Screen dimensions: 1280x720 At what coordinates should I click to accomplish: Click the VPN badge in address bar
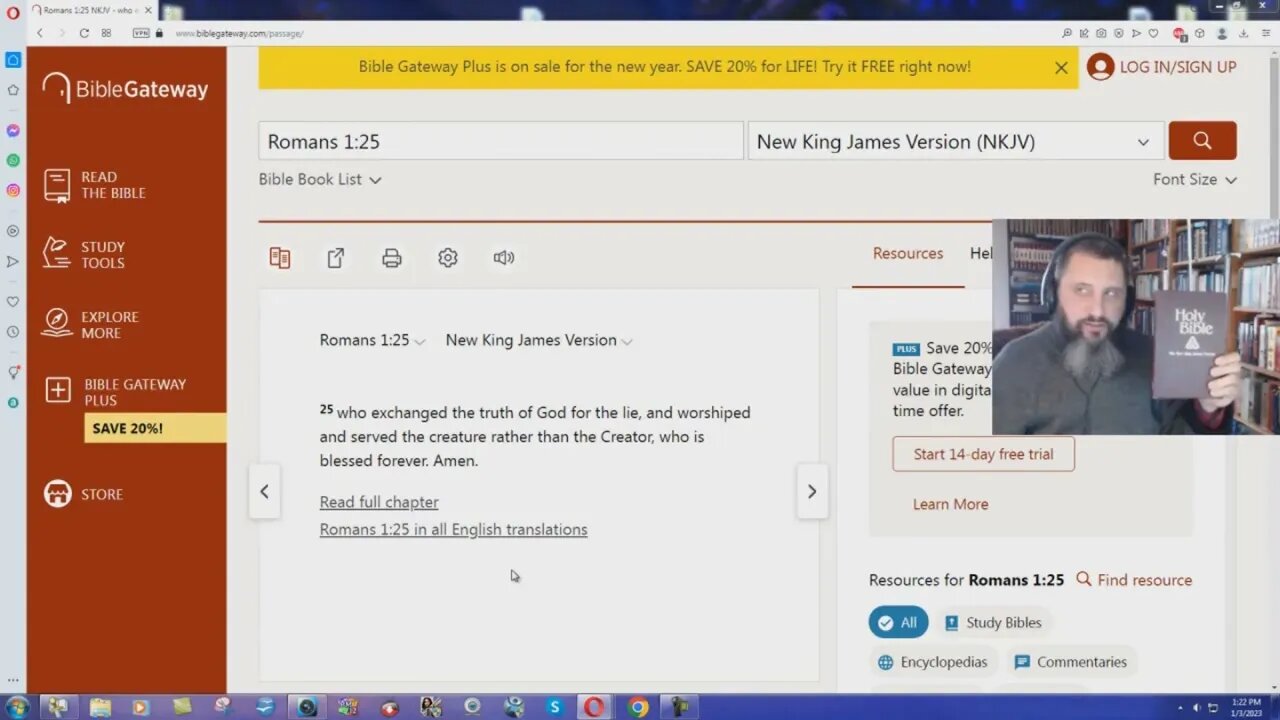pyautogui.click(x=141, y=33)
